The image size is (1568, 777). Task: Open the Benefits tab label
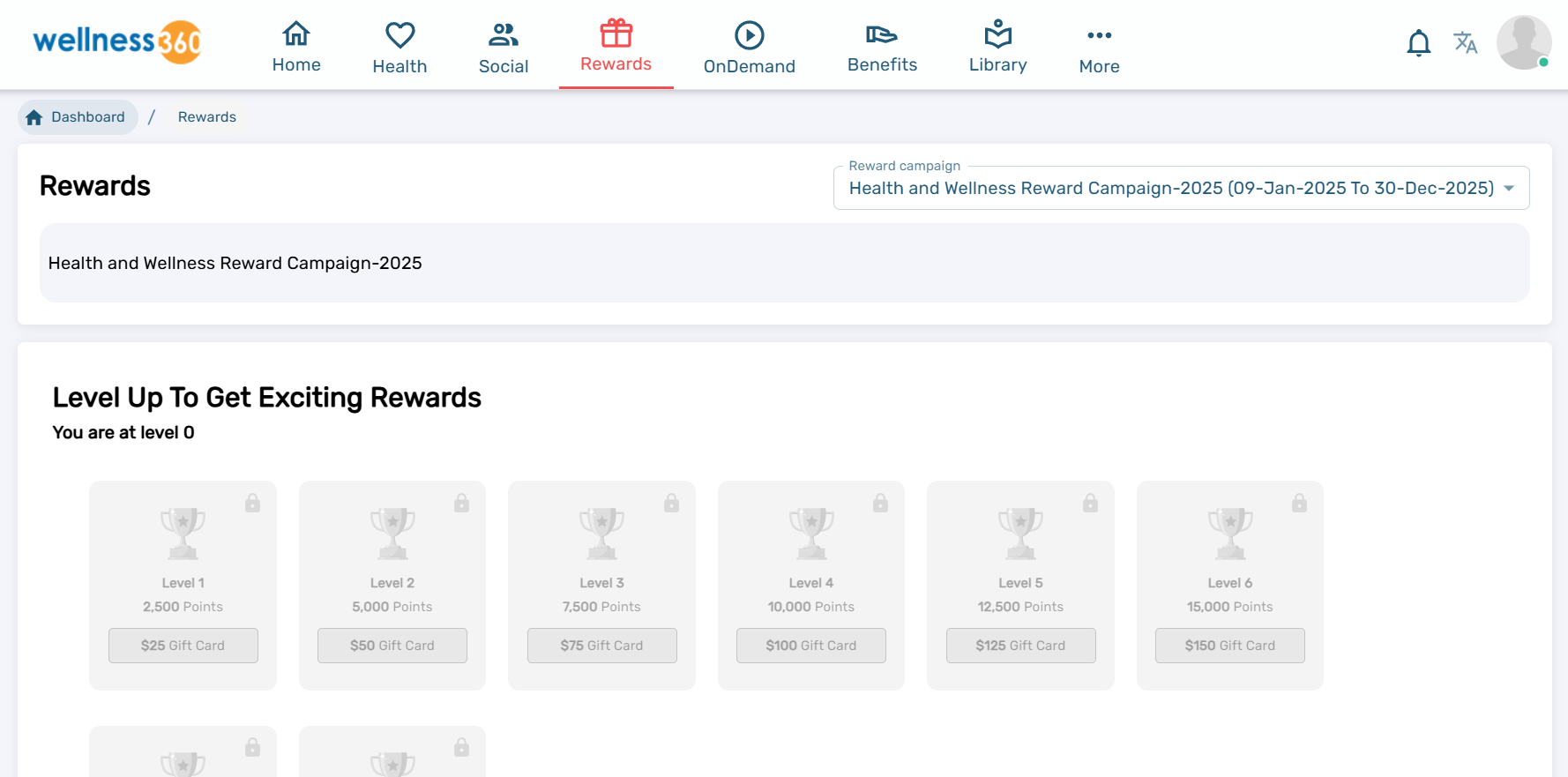click(x=882, y=64)
